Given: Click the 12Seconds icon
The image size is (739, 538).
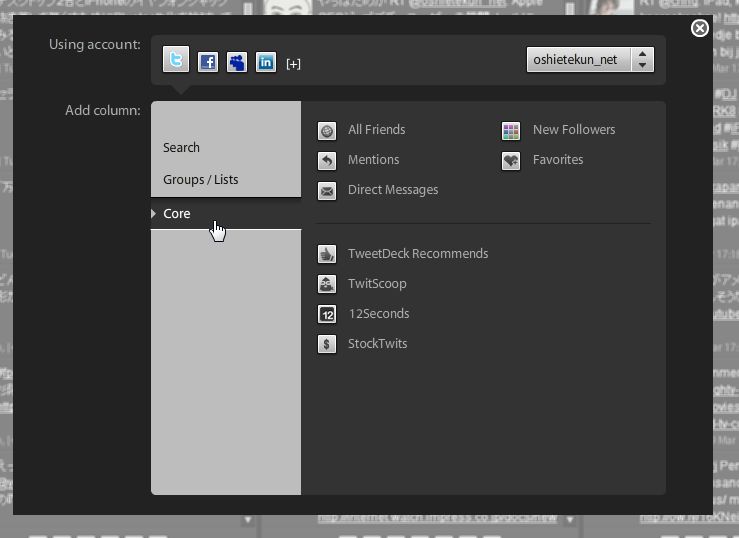Looking at the screenshot, I should (x=327, y=314).
